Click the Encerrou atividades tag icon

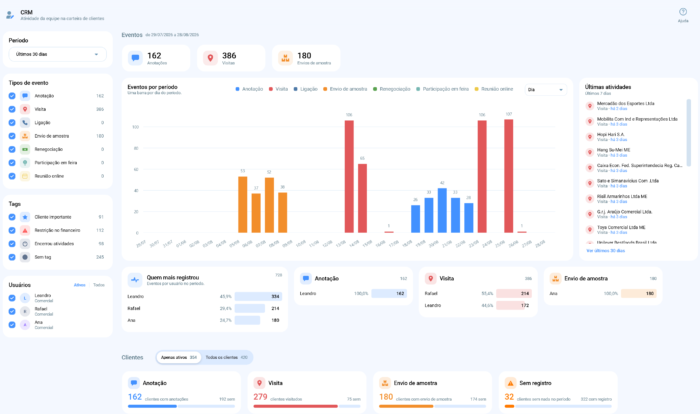(25, 244)
